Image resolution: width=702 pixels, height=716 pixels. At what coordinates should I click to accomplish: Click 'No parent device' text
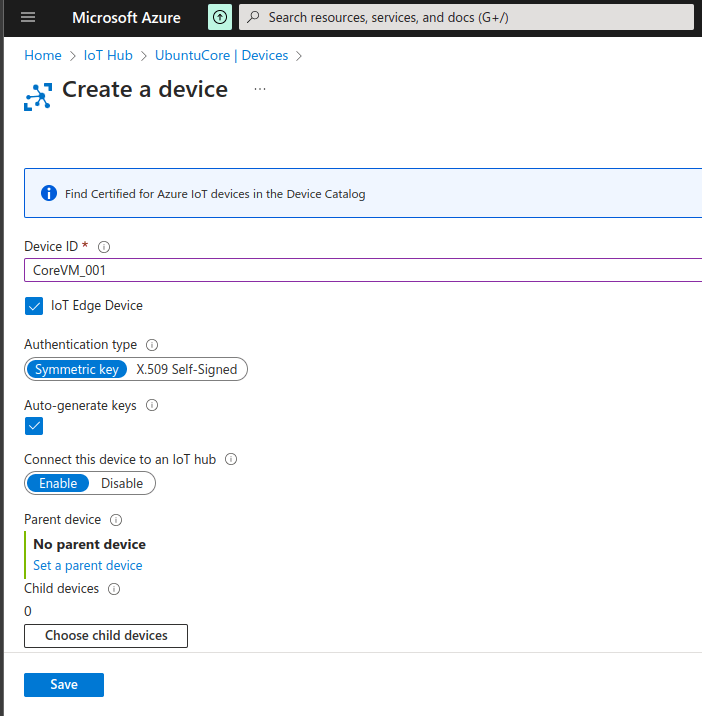pos(90,544)
